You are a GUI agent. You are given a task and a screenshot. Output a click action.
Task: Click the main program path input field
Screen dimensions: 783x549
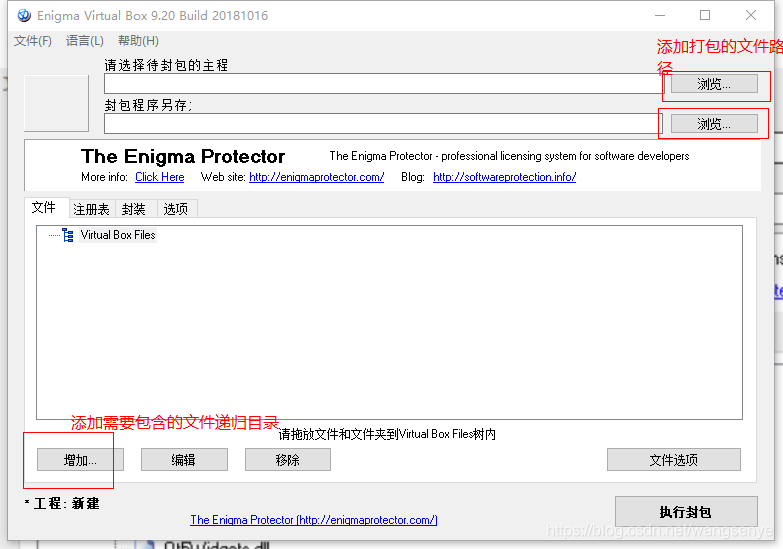[383, 83]
